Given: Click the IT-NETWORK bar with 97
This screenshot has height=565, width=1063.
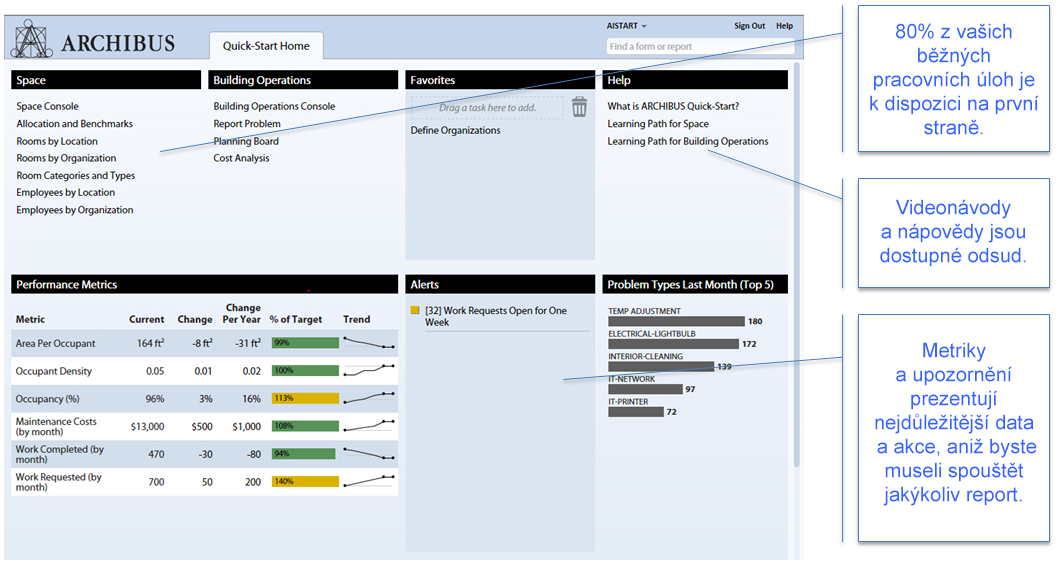Looking at the screenshot, I should tap(645, 389).
